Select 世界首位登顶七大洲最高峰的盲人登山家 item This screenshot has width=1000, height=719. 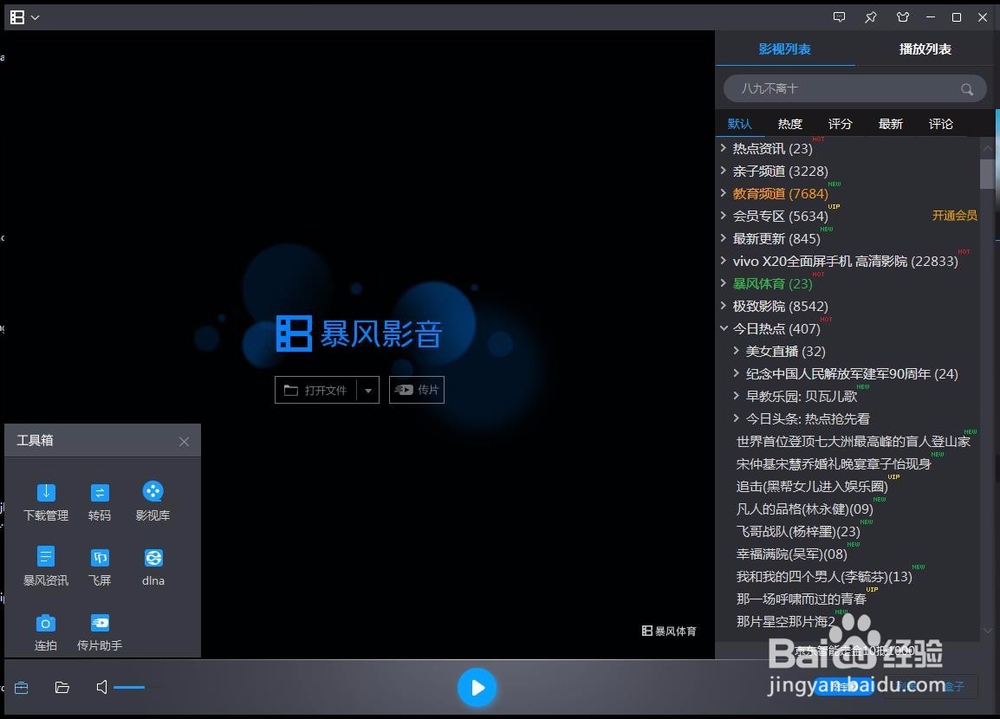pyautogui.click(x=853, y=441)
